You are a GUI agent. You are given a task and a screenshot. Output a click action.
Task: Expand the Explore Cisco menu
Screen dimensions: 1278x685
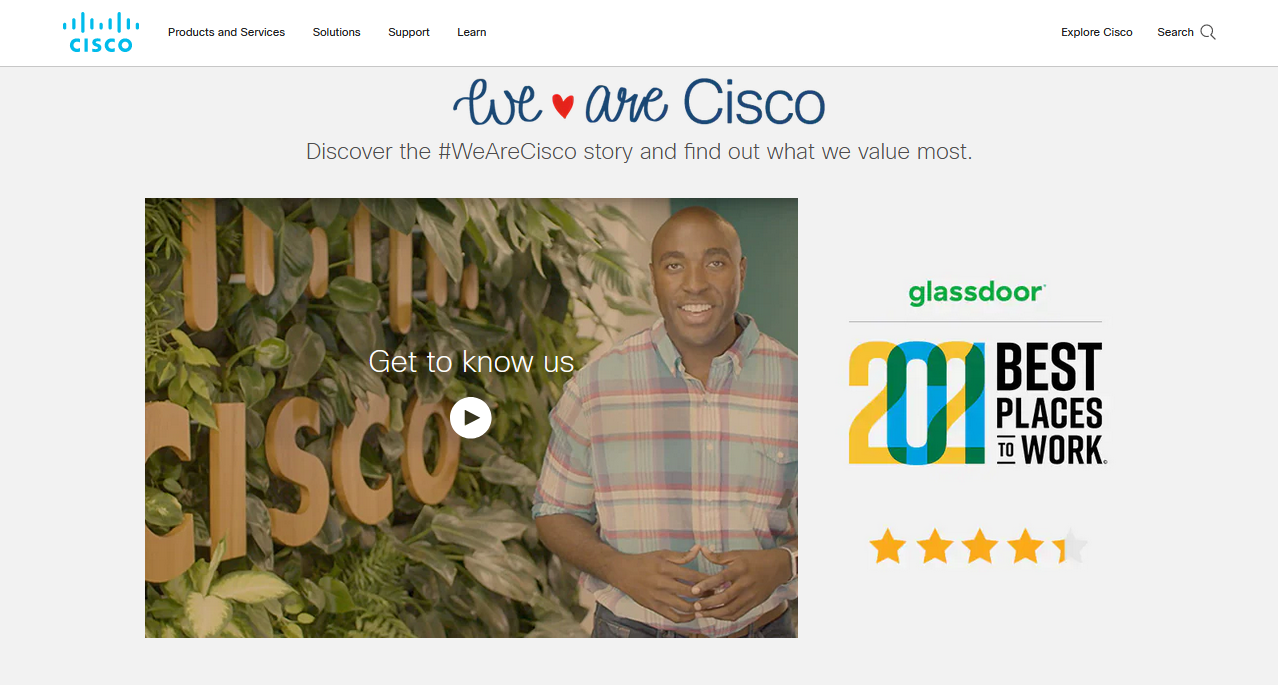point(1096,32)
